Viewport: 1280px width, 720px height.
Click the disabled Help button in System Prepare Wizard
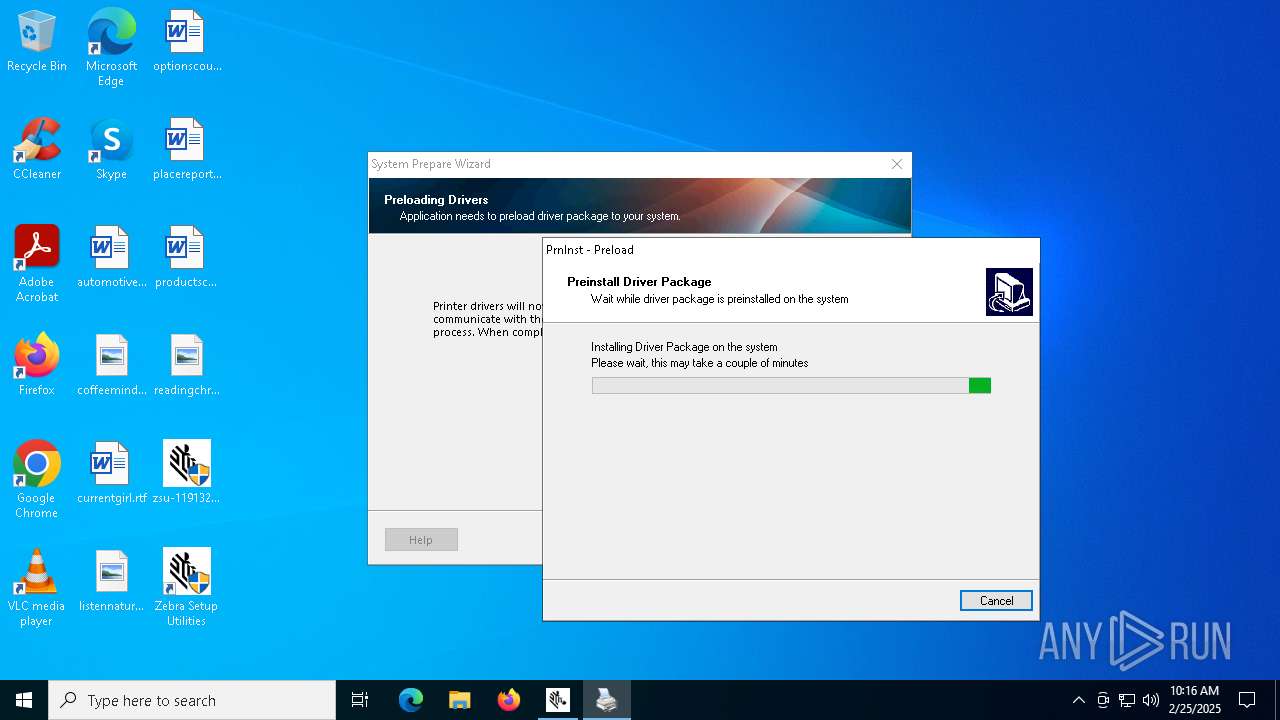421,540
